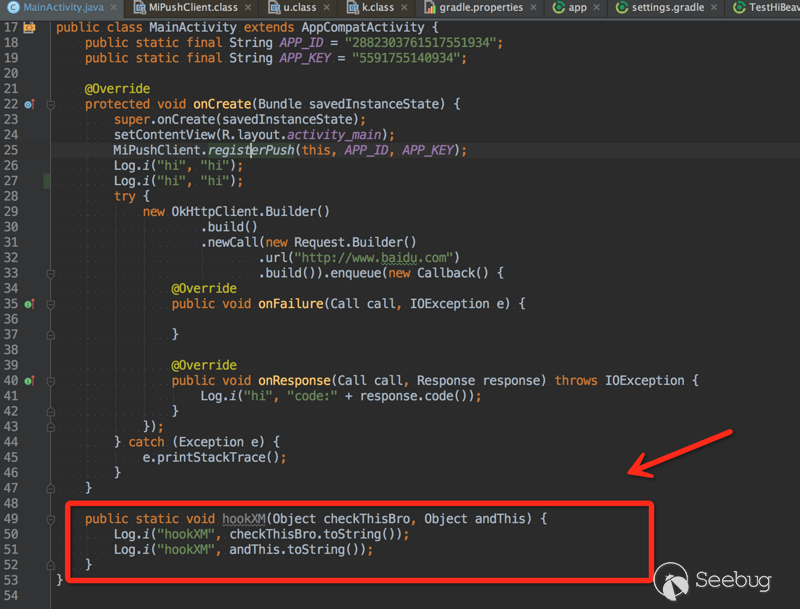Click the onFailure method name

[291, 304]
